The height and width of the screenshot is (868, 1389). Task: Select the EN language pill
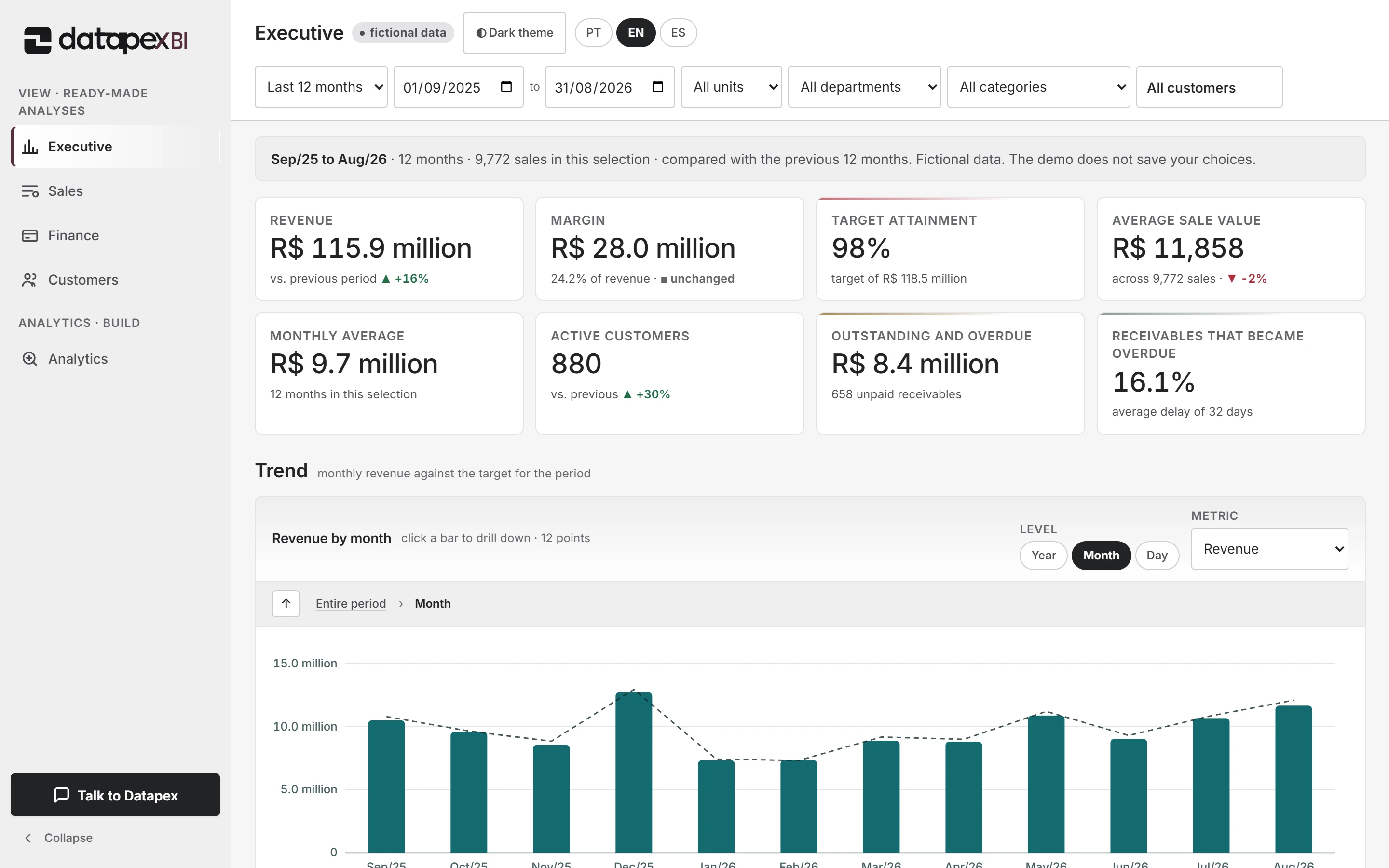click(x=635, y=33)
